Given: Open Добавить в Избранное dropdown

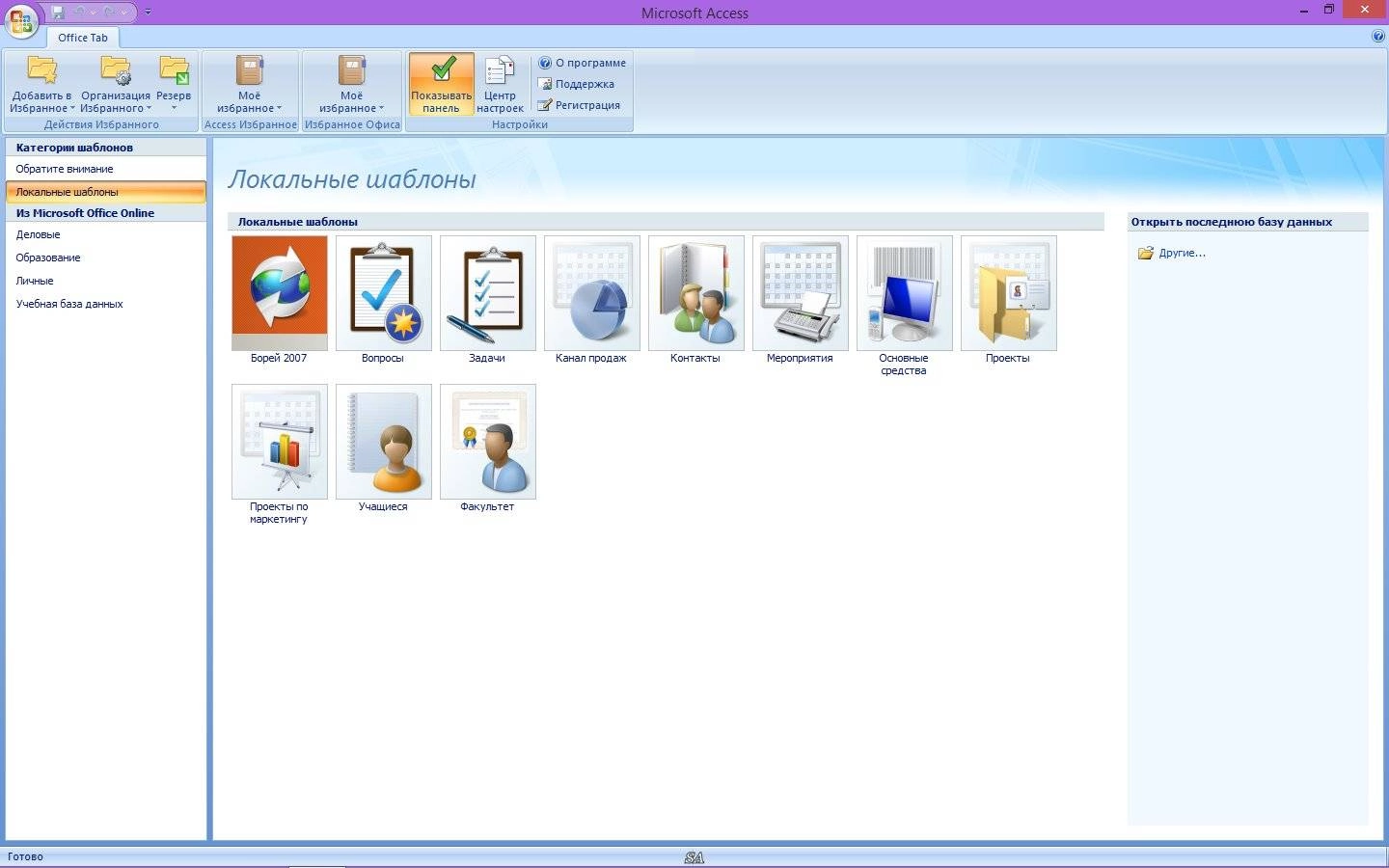Looking at the screenshot, I should (41, 85).
